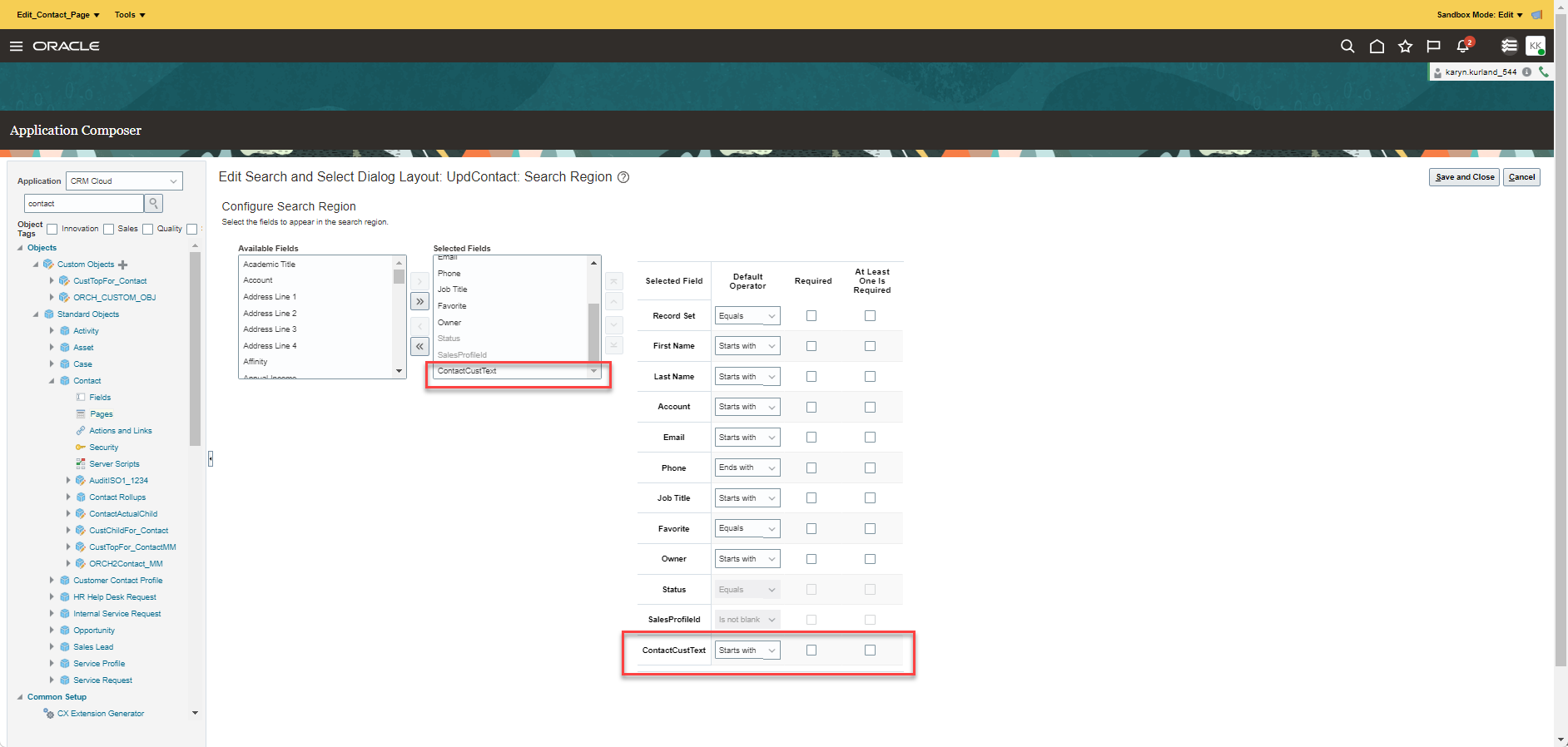
Task: Click into the object search field containing contact
Action: [84, 204]
